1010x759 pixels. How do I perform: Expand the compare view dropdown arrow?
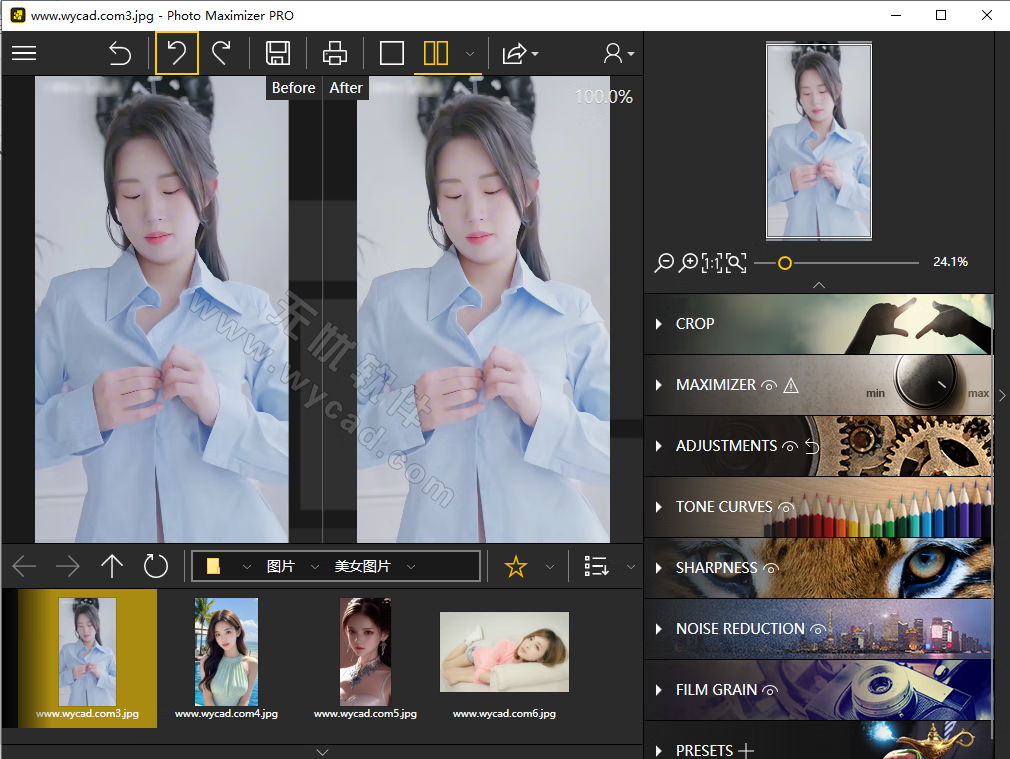(468, 53)
